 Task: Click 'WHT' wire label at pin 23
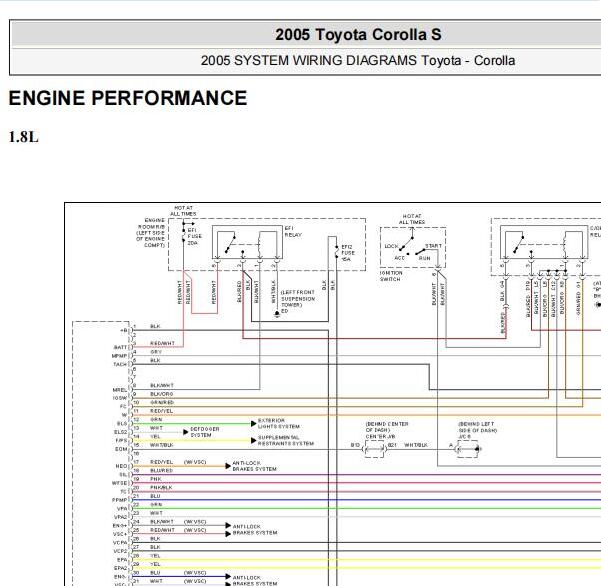point(156,513)
